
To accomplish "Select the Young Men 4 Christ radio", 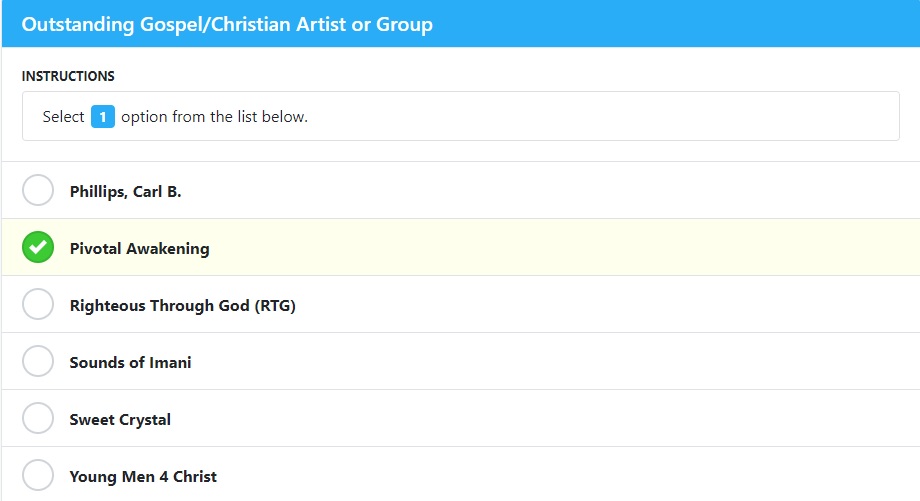I will pyautogui.click(x=38, y=475).
